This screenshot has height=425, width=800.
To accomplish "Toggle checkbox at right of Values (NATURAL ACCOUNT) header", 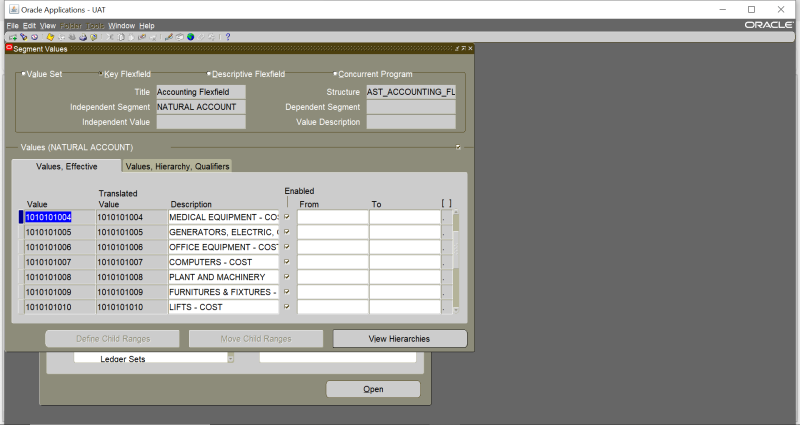I will click(x=458, y=147).
